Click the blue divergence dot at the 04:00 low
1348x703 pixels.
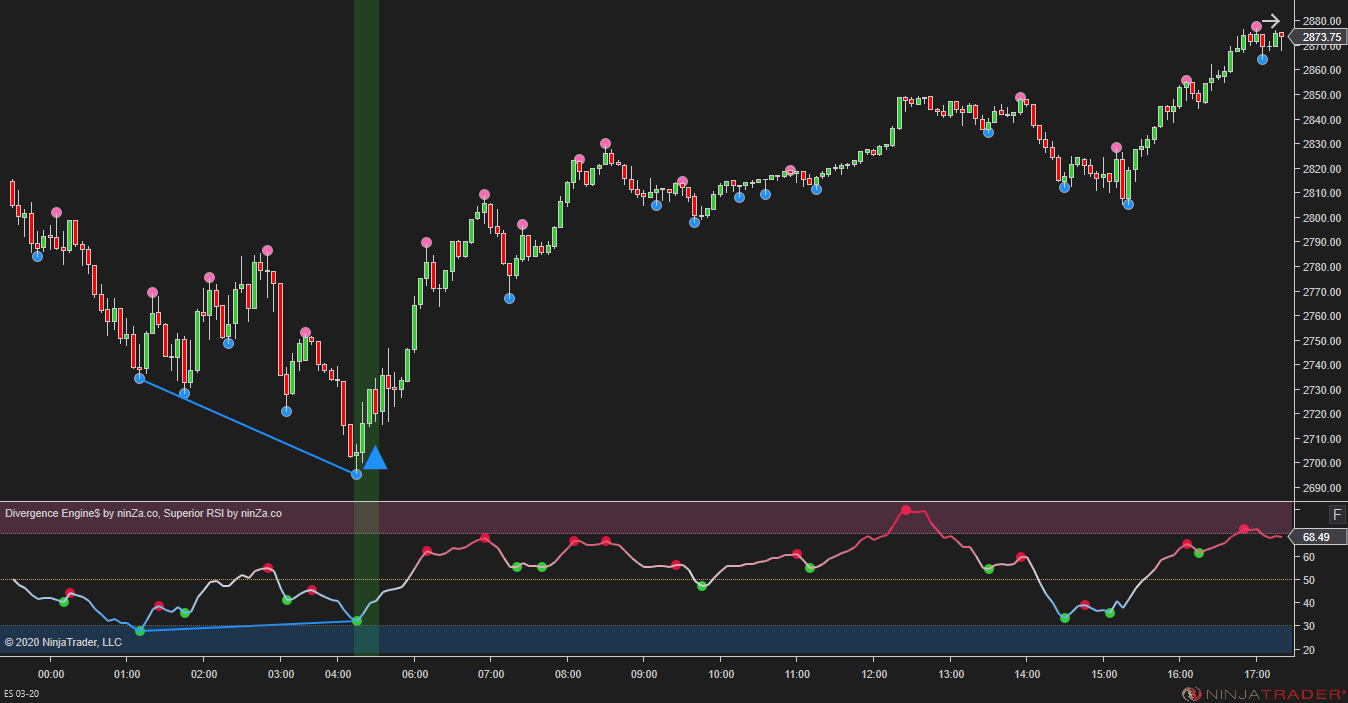pyautogui.click(x=355, y=474)
